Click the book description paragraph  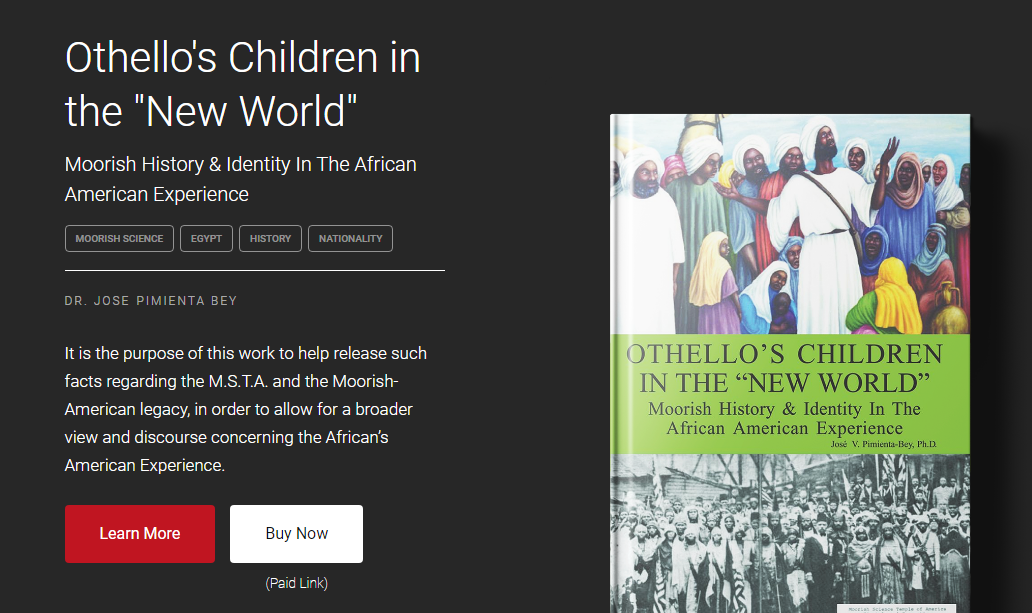[x=246, y=409]
